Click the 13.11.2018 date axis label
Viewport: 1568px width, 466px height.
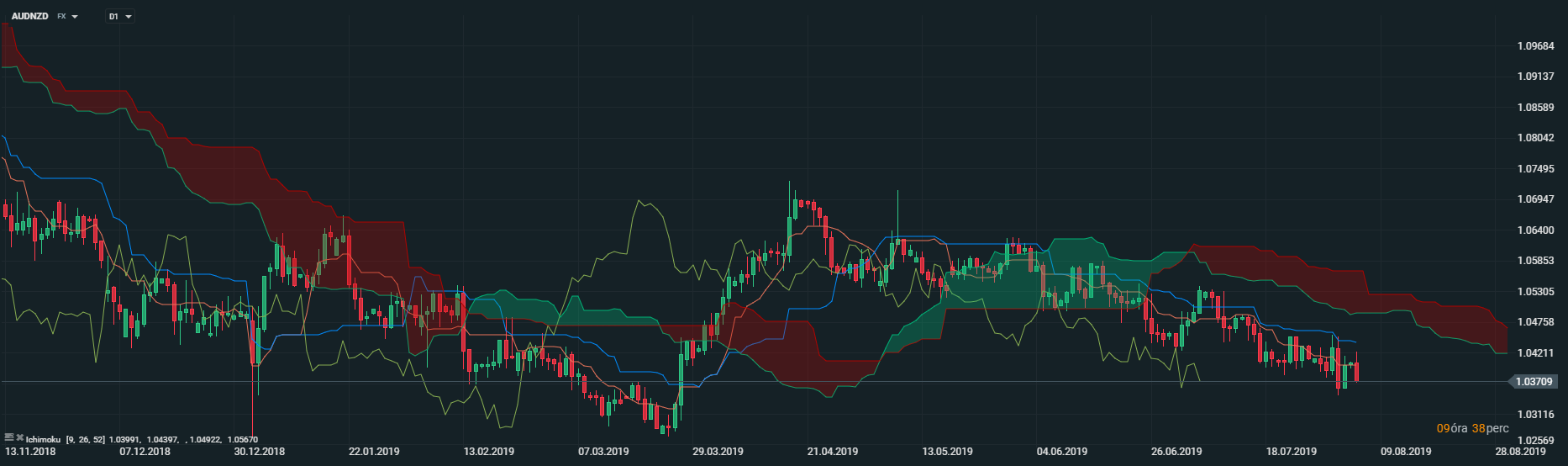30,452
